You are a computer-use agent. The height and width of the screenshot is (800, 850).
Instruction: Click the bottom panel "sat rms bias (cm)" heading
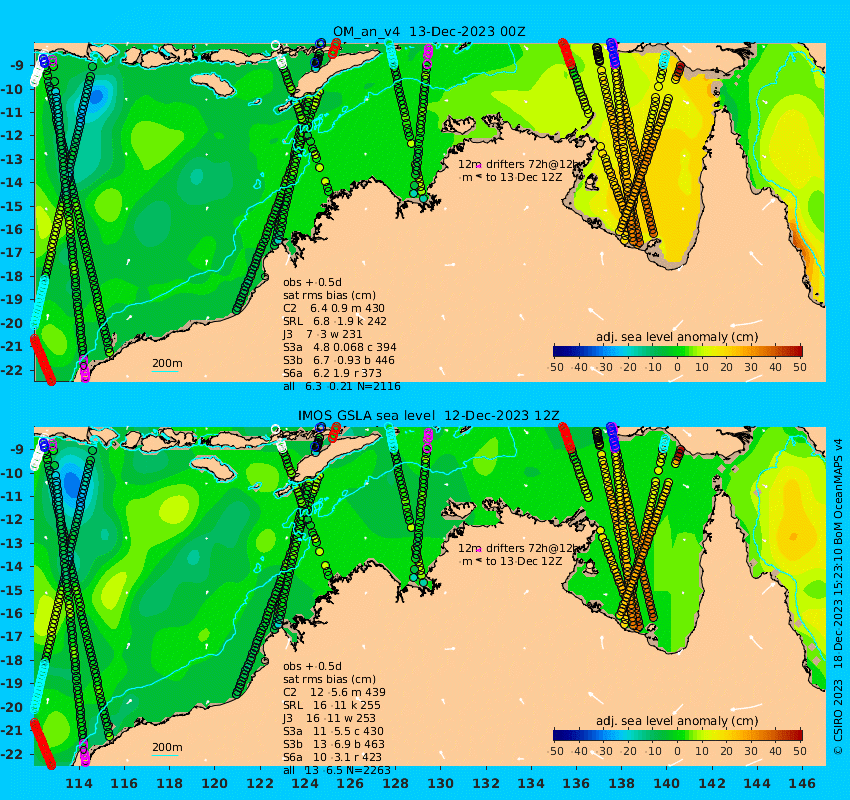[330, 679]
